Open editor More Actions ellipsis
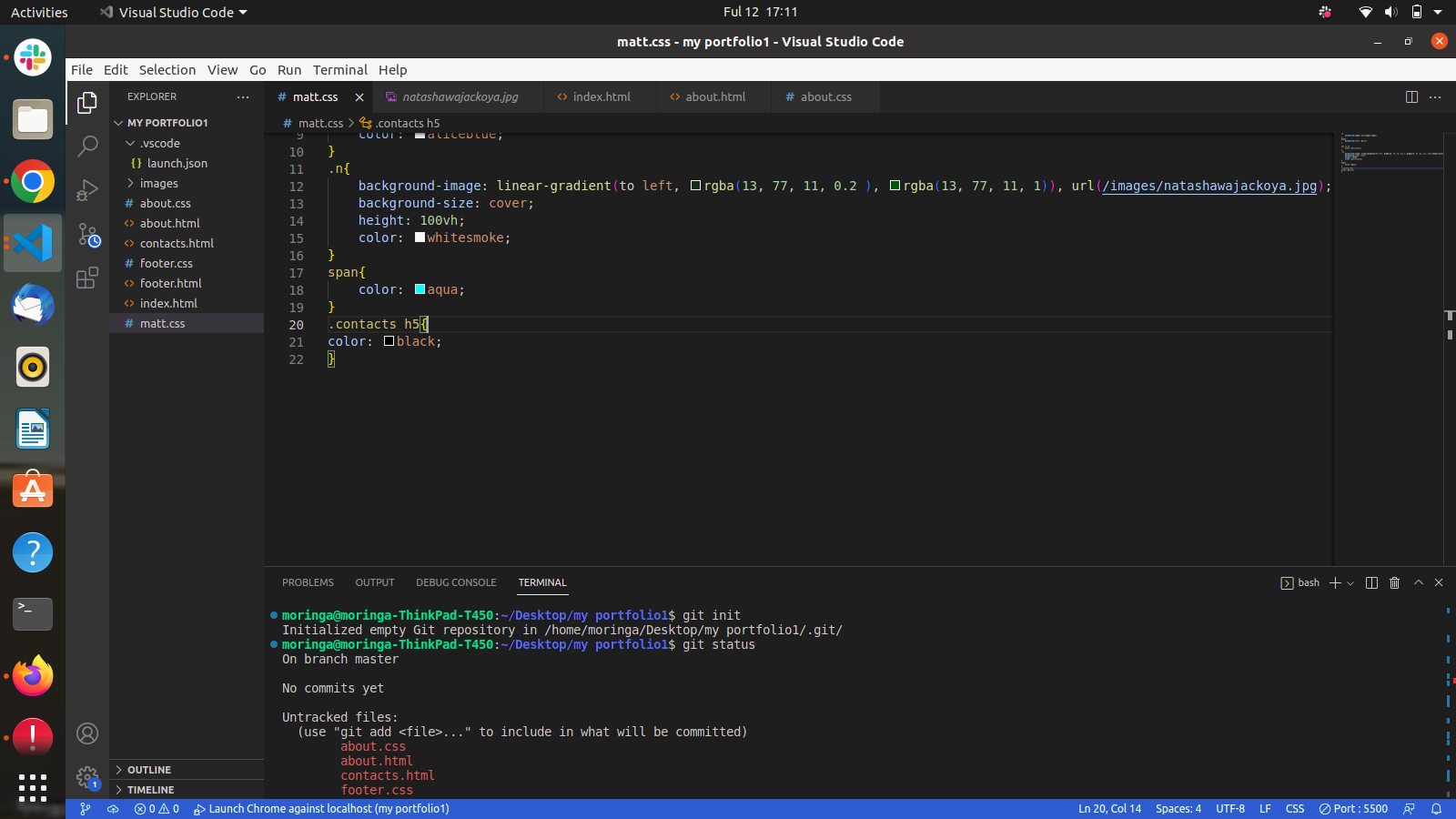The image size is (1456, 819). click(1436, 96)
